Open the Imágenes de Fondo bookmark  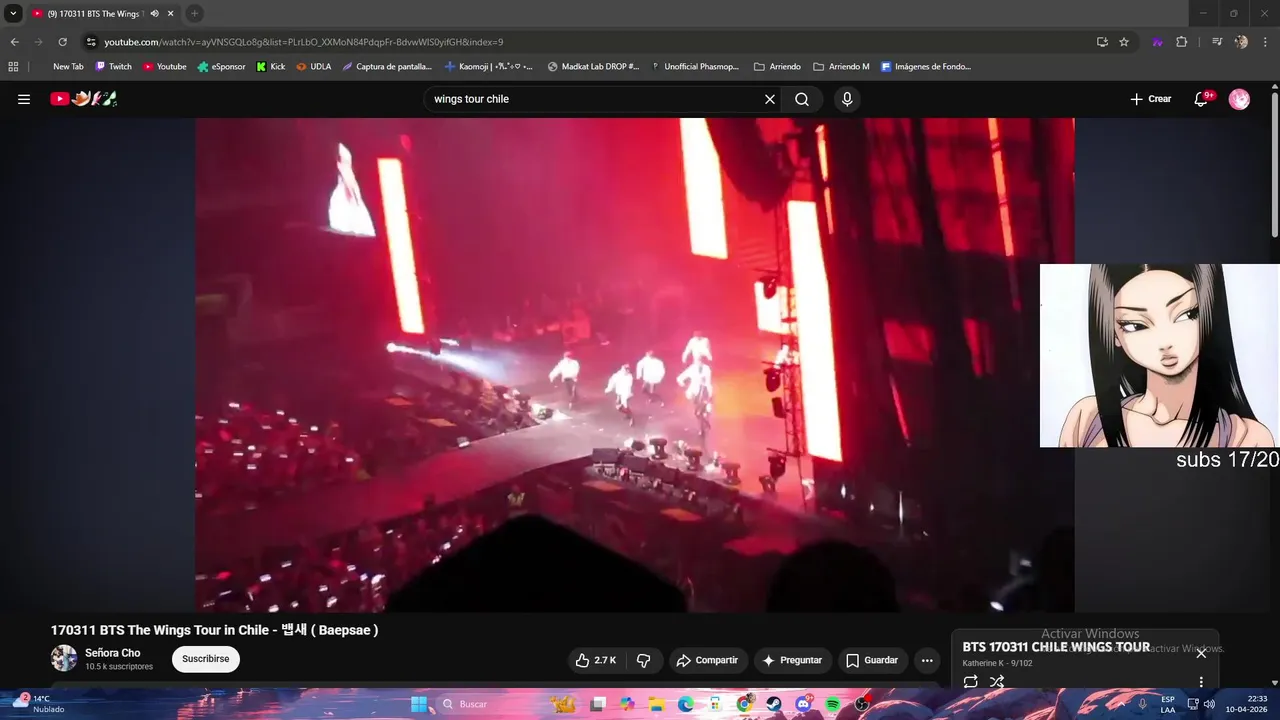coord(926,67)
